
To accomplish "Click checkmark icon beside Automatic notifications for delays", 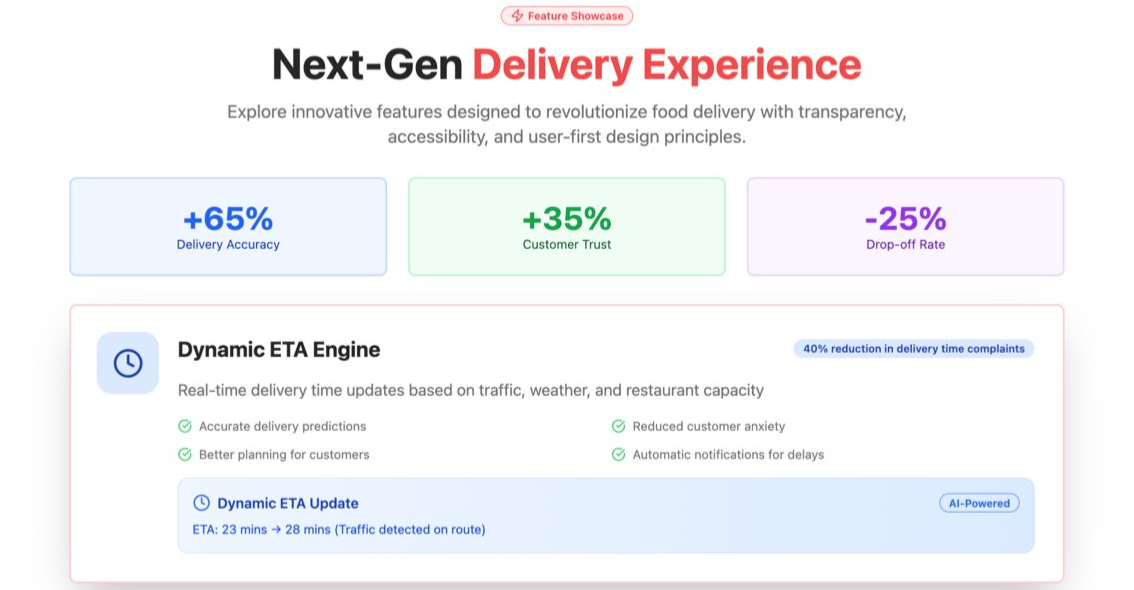I will coord(619,454).
